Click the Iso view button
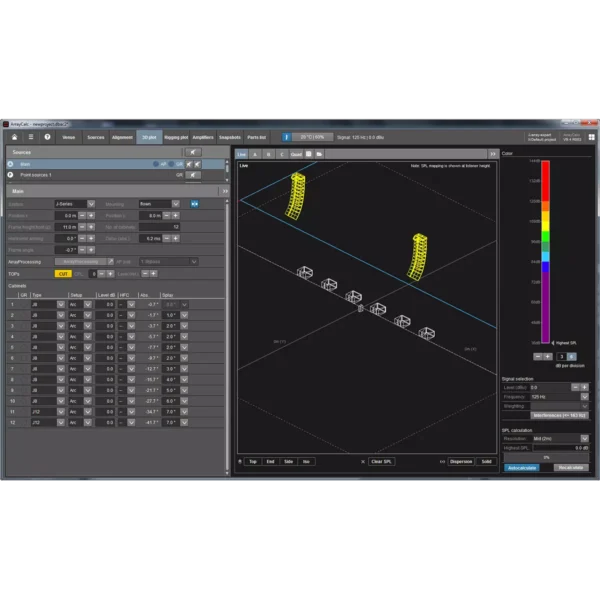Screen dimensions: 600x600 point(306,461)
